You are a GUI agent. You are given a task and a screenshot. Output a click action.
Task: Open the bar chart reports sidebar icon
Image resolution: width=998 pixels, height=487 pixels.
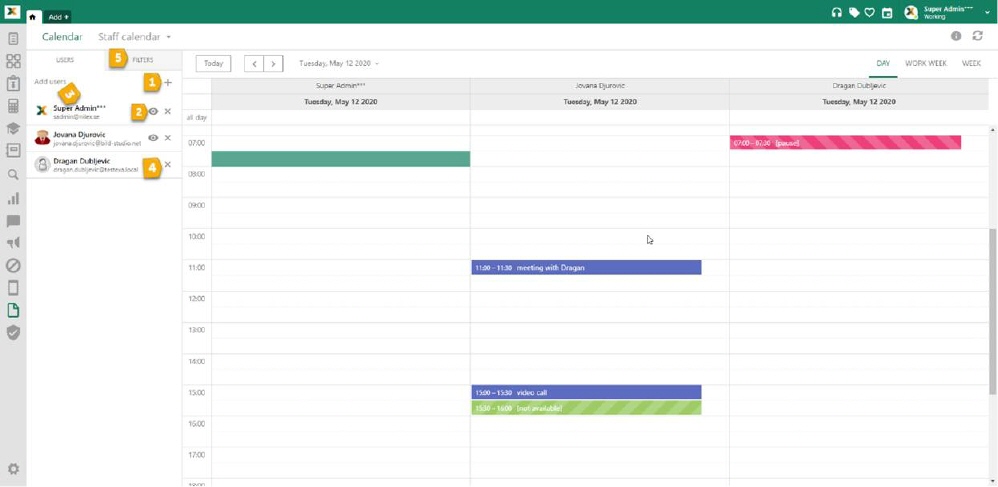(13, 198)
